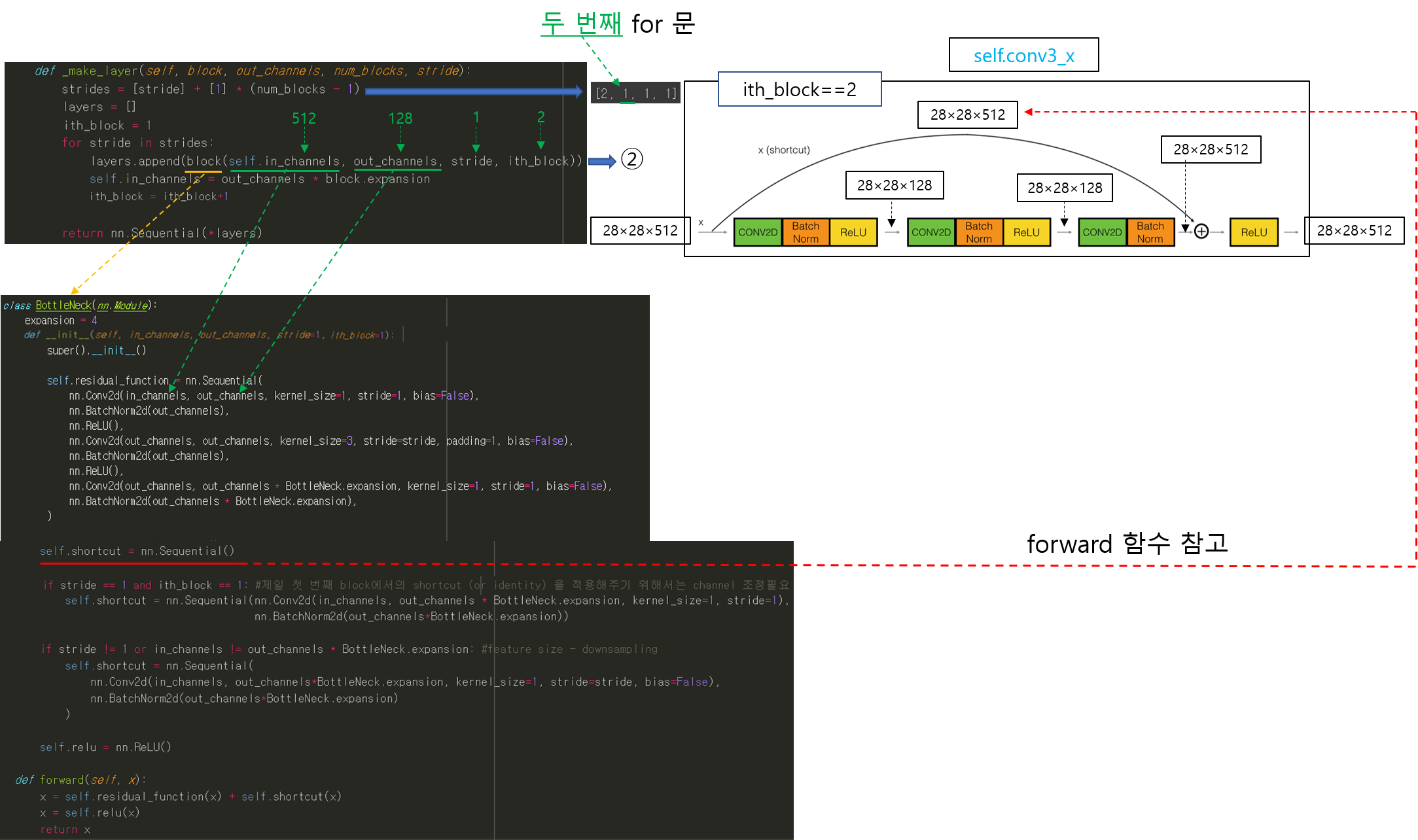
Task: Click the [2, 1, 1, 1] strides list box
Action: [635, 94]
